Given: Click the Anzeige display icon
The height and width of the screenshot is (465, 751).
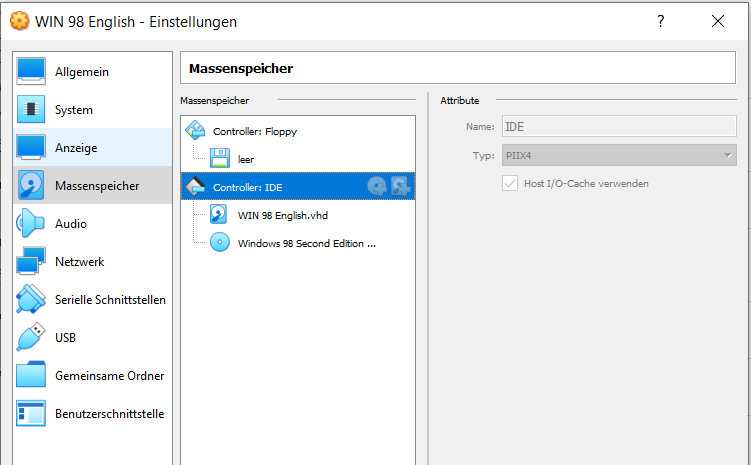Looking at the screenshot, I should pyautogui.click(x=31, y=147).
